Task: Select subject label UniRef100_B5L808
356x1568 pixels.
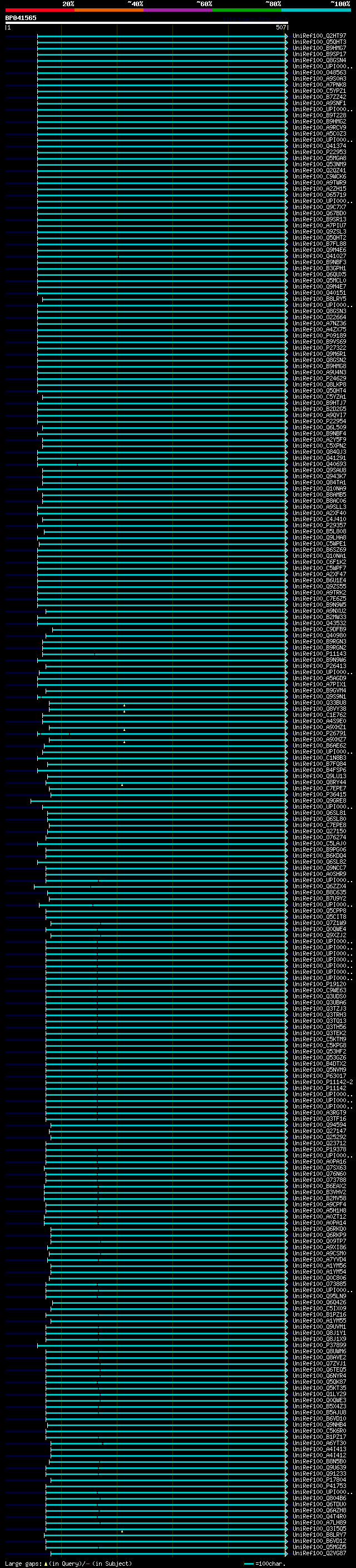Action: click(319, 531)
